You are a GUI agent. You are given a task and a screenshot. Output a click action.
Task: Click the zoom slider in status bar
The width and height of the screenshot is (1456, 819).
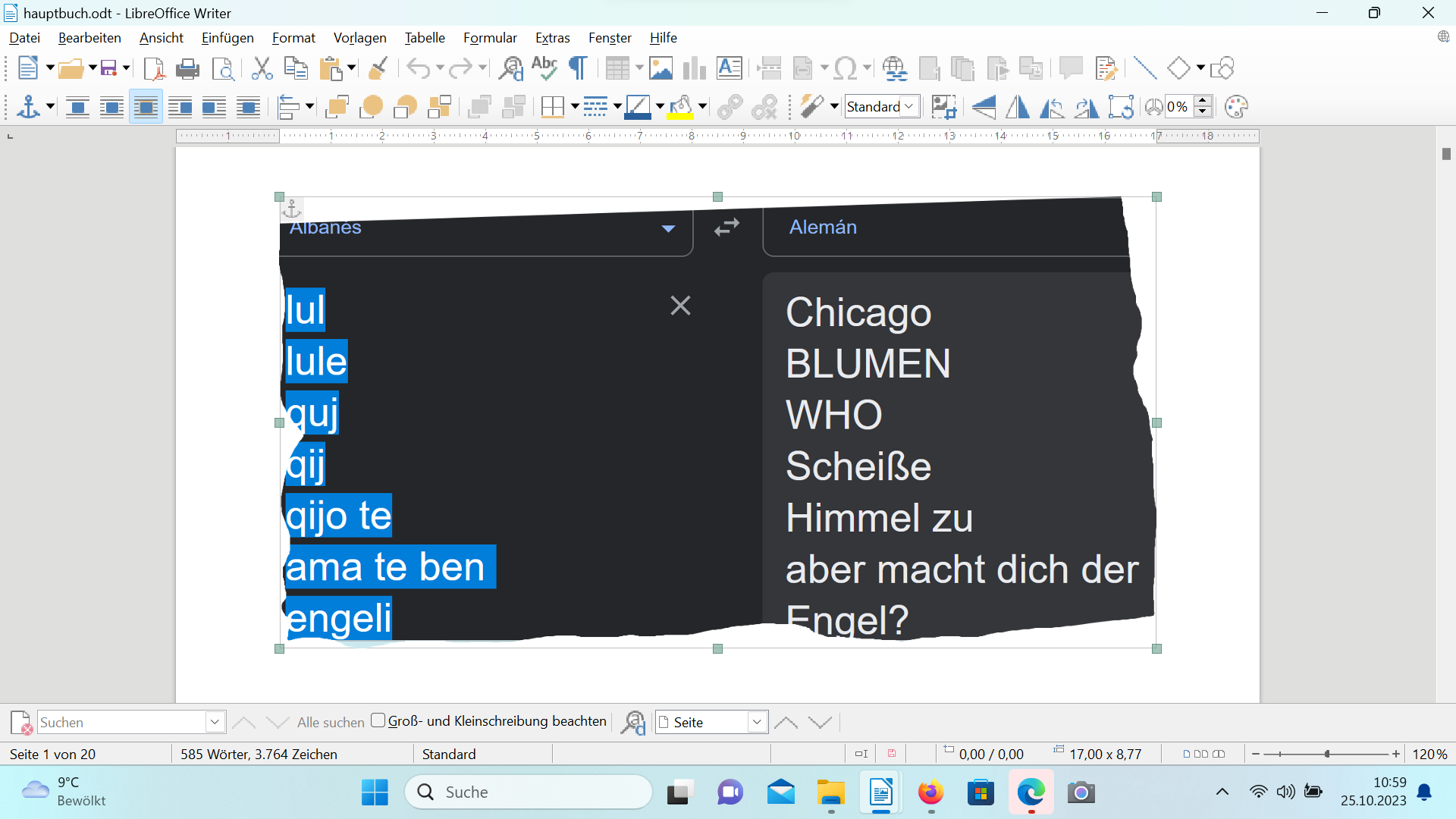point(1326,755)
